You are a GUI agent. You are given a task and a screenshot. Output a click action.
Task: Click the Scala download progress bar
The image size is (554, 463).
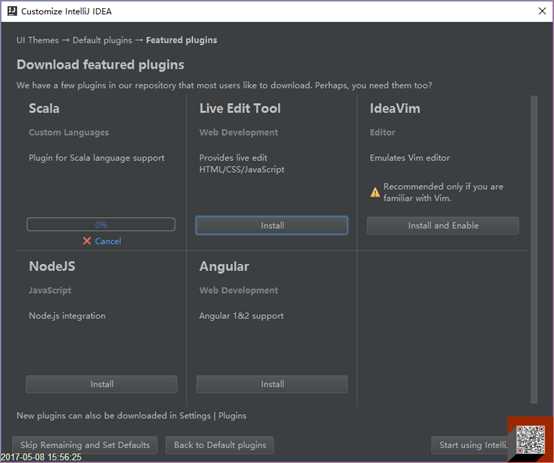pyautogui.click(x=101, y=224)
